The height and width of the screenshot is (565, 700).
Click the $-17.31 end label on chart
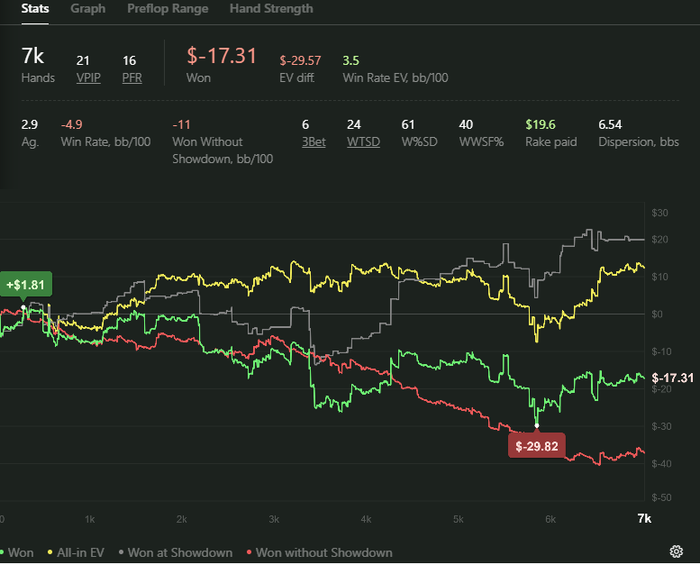coord(672,378)
